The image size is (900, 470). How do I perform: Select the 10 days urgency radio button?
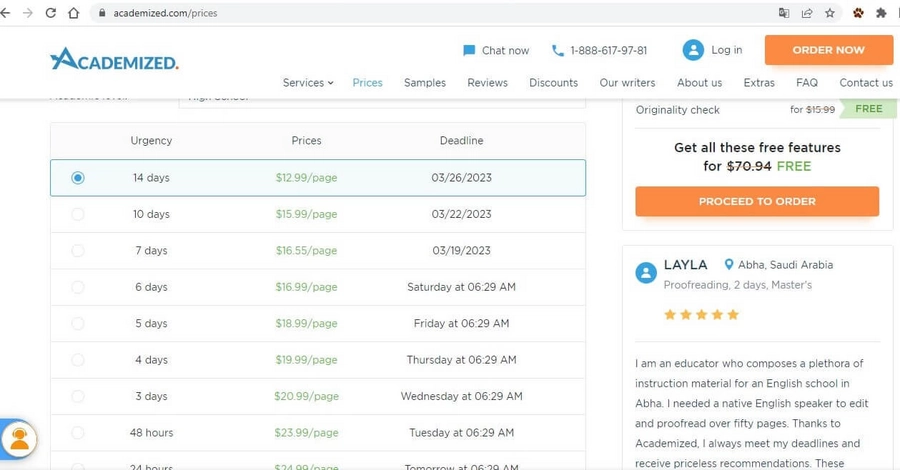click(77, 214)
